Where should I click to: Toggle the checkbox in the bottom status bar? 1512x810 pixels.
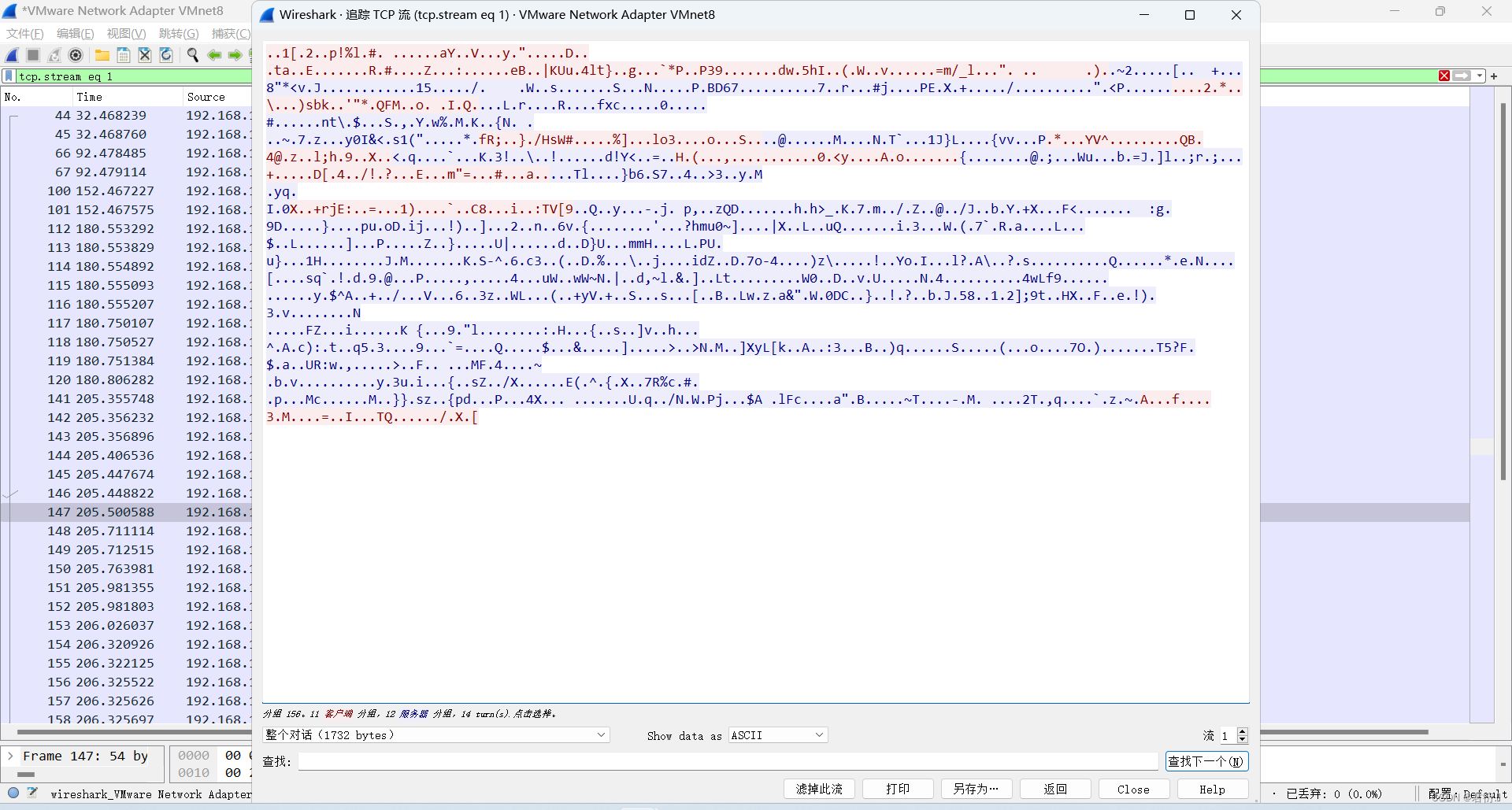(32, 793)
